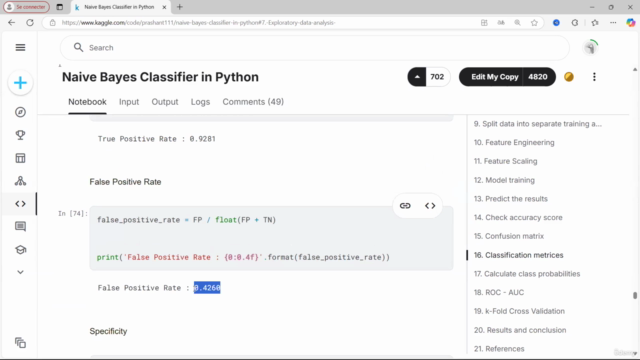Click the In [74] cell label

click(x=73, y=213)
